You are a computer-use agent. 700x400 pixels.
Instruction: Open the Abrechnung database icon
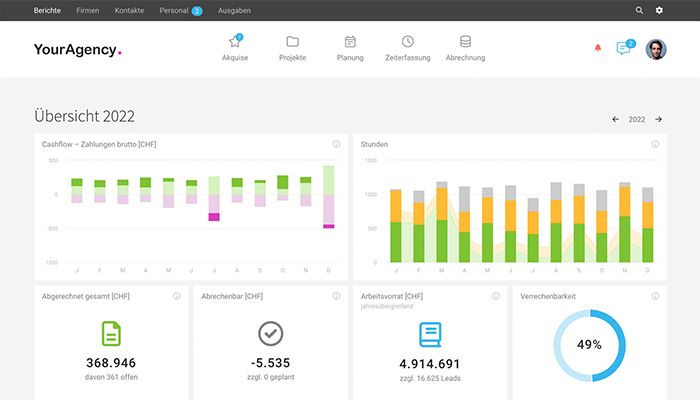465,42
